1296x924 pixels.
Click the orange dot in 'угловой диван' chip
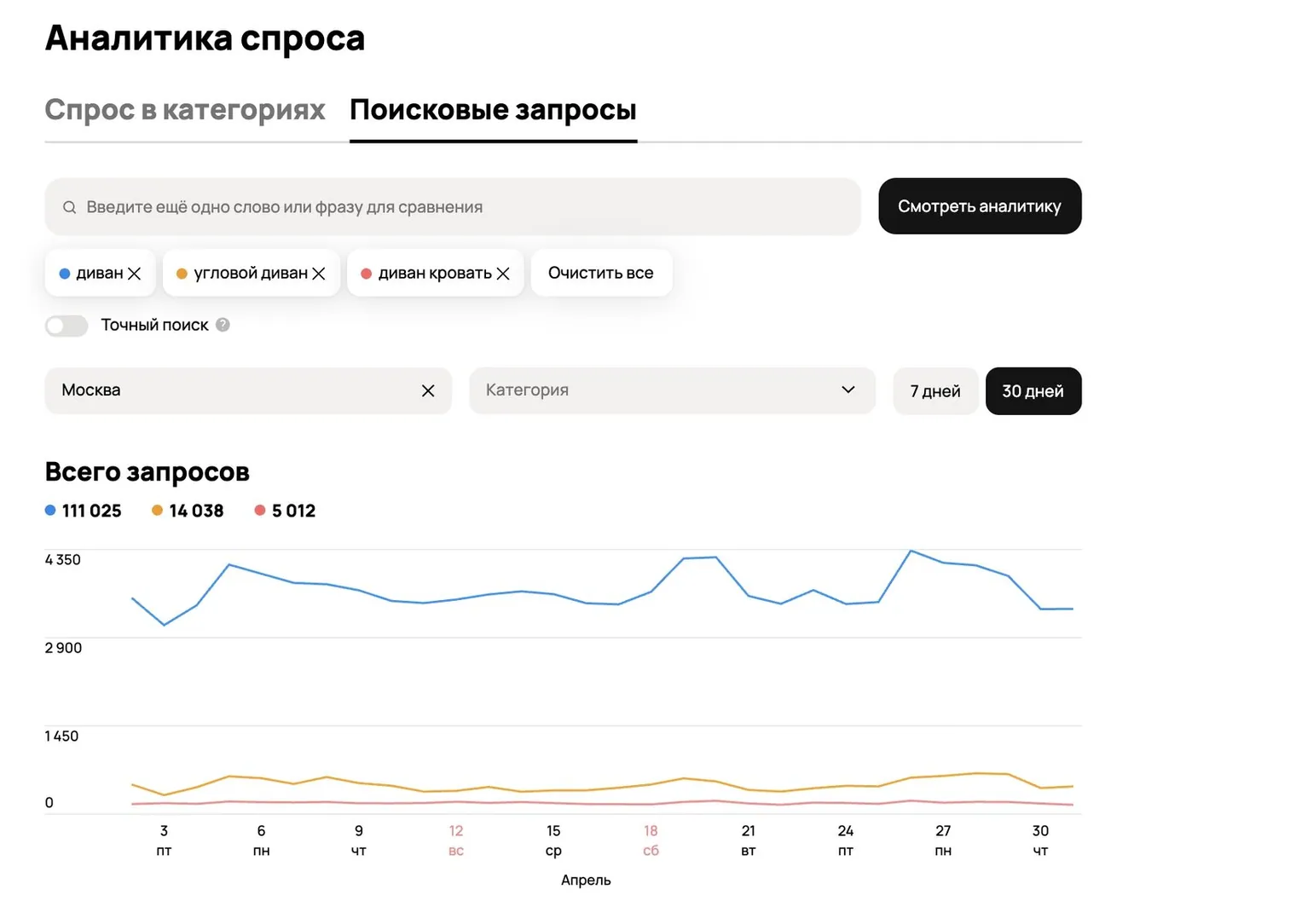point(182,274)
